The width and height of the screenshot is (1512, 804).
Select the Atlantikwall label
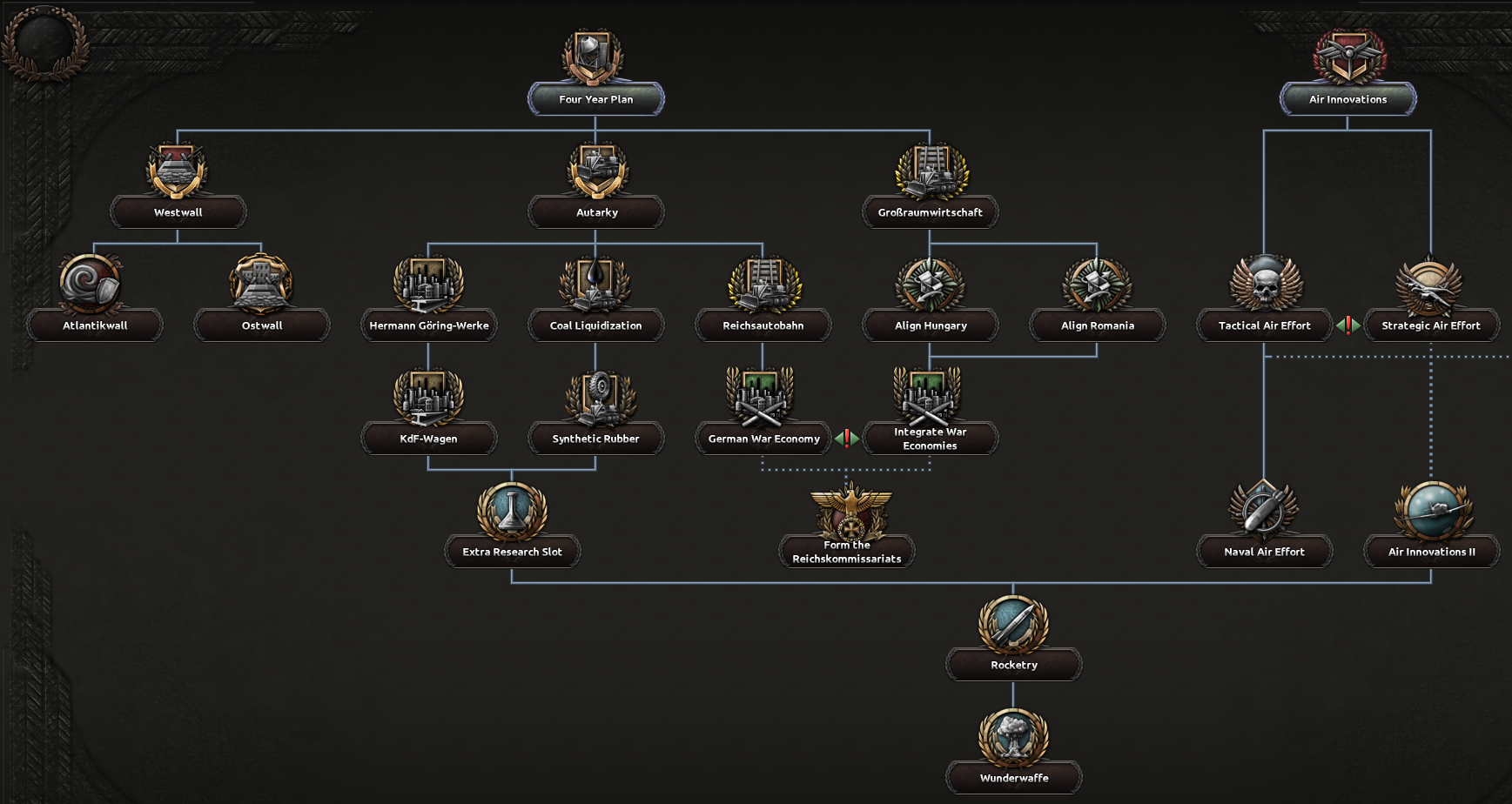(95, 325)
